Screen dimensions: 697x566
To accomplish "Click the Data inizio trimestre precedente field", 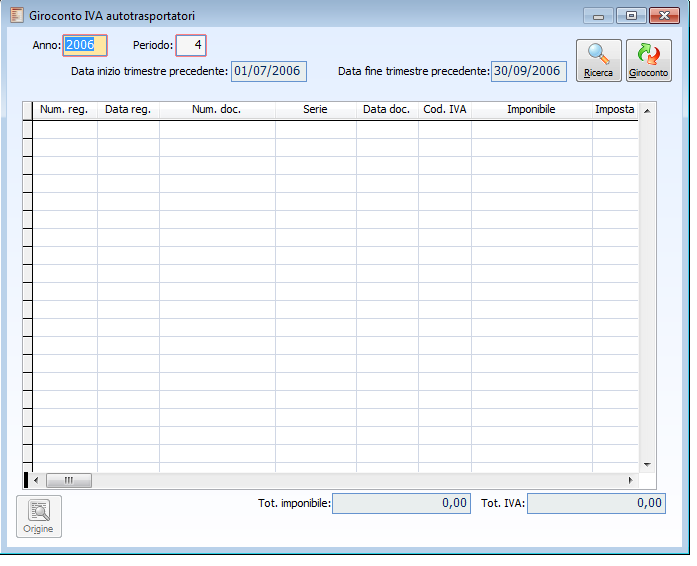I will tap(268, 71).
